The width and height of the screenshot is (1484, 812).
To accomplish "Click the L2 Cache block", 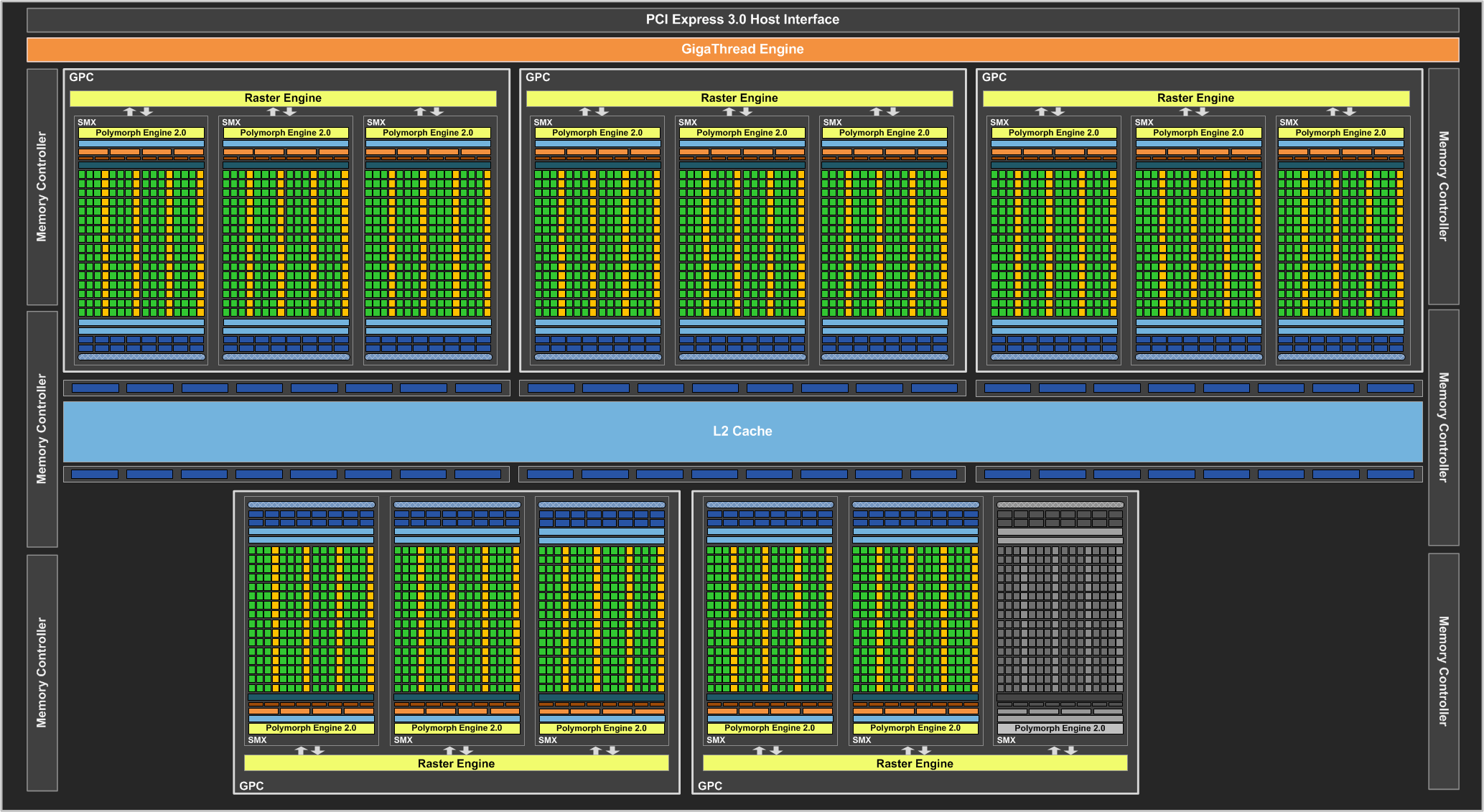I will coord(742,431).
